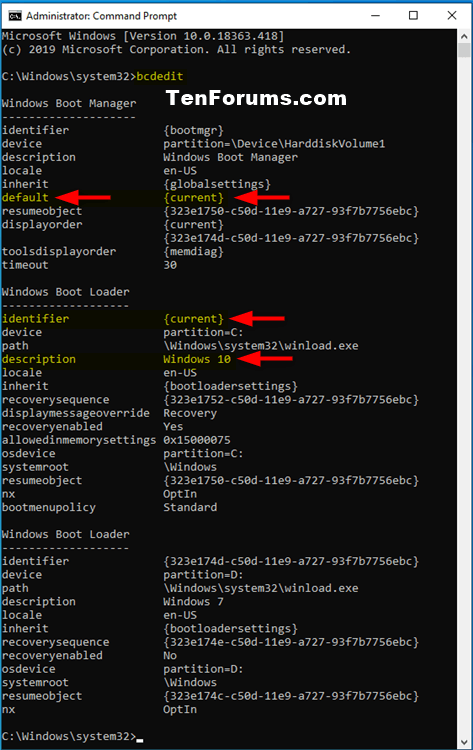The height and width of the screenshot is (750, 473).
Task: Click the '{memdiag}' value
Action: click(x=193, y=252)
